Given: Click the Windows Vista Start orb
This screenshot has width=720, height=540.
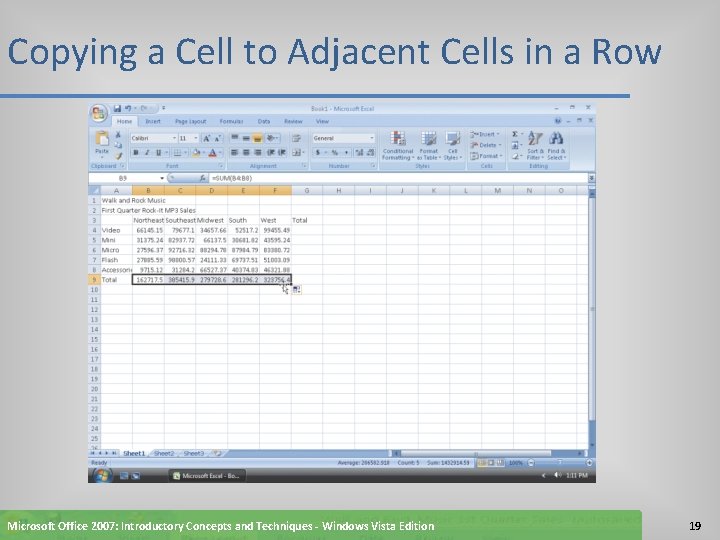Looking at the screenshot, I should (x=102, y=476).
